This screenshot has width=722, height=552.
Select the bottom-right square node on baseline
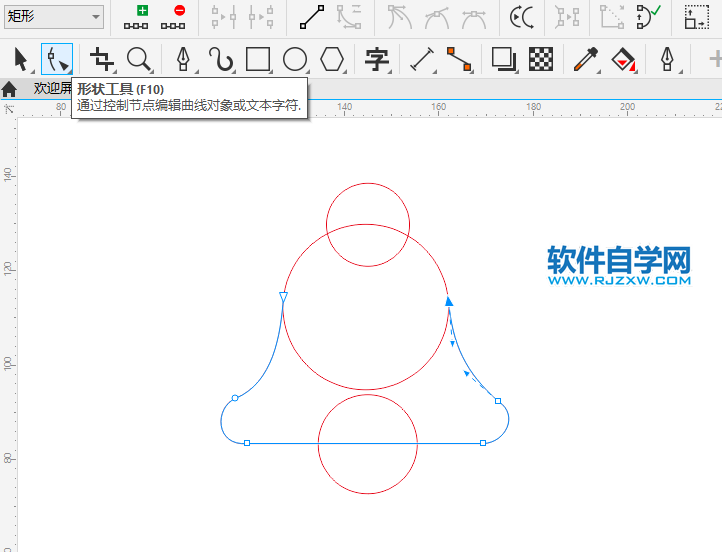483,443
